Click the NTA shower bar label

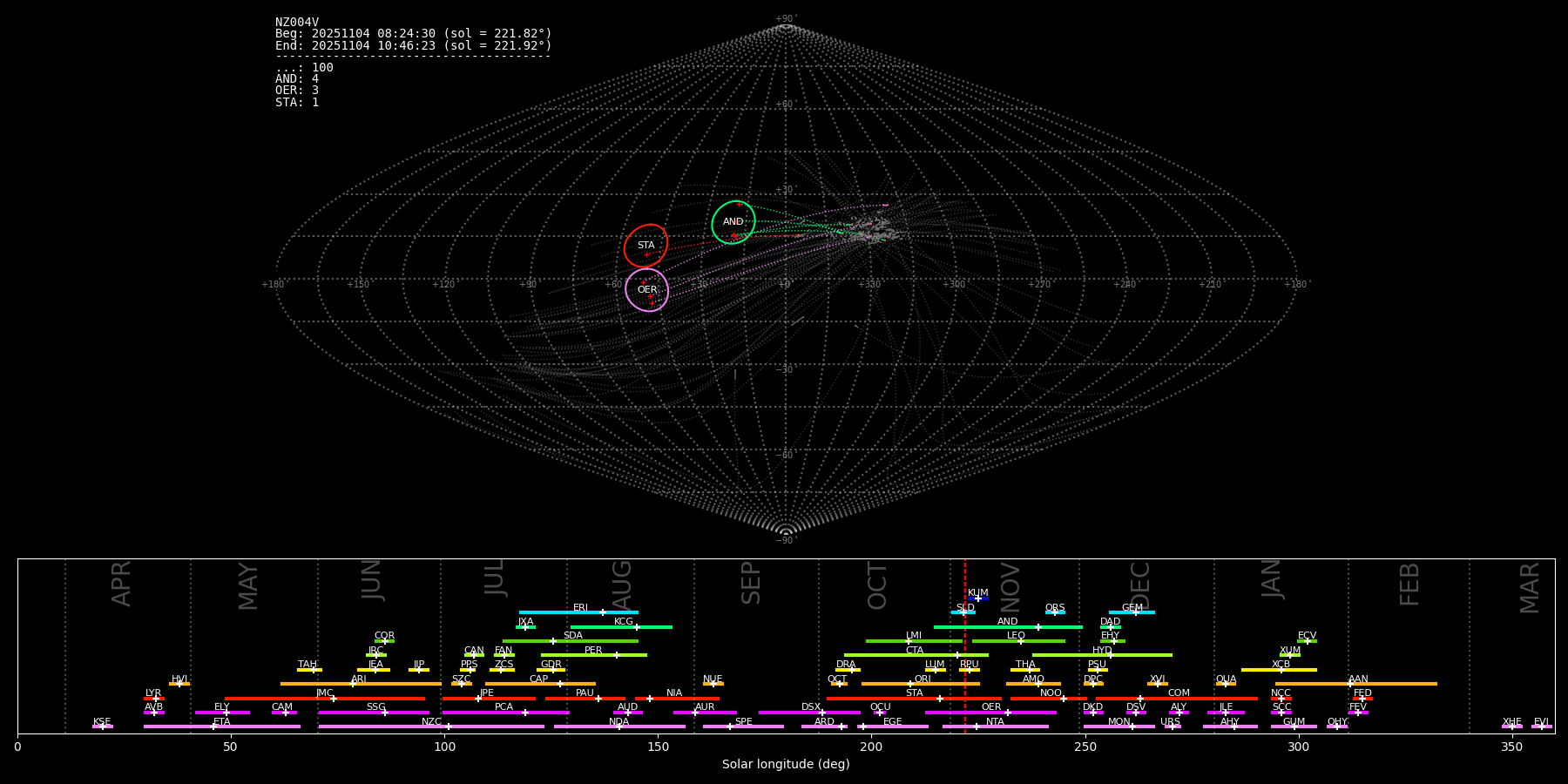click(995, 721)
